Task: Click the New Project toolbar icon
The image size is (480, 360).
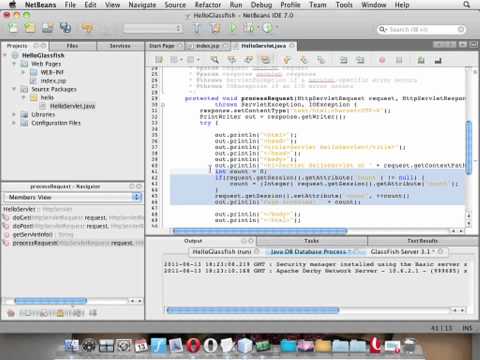Action: pyautogui.click(x=30, y=28)
